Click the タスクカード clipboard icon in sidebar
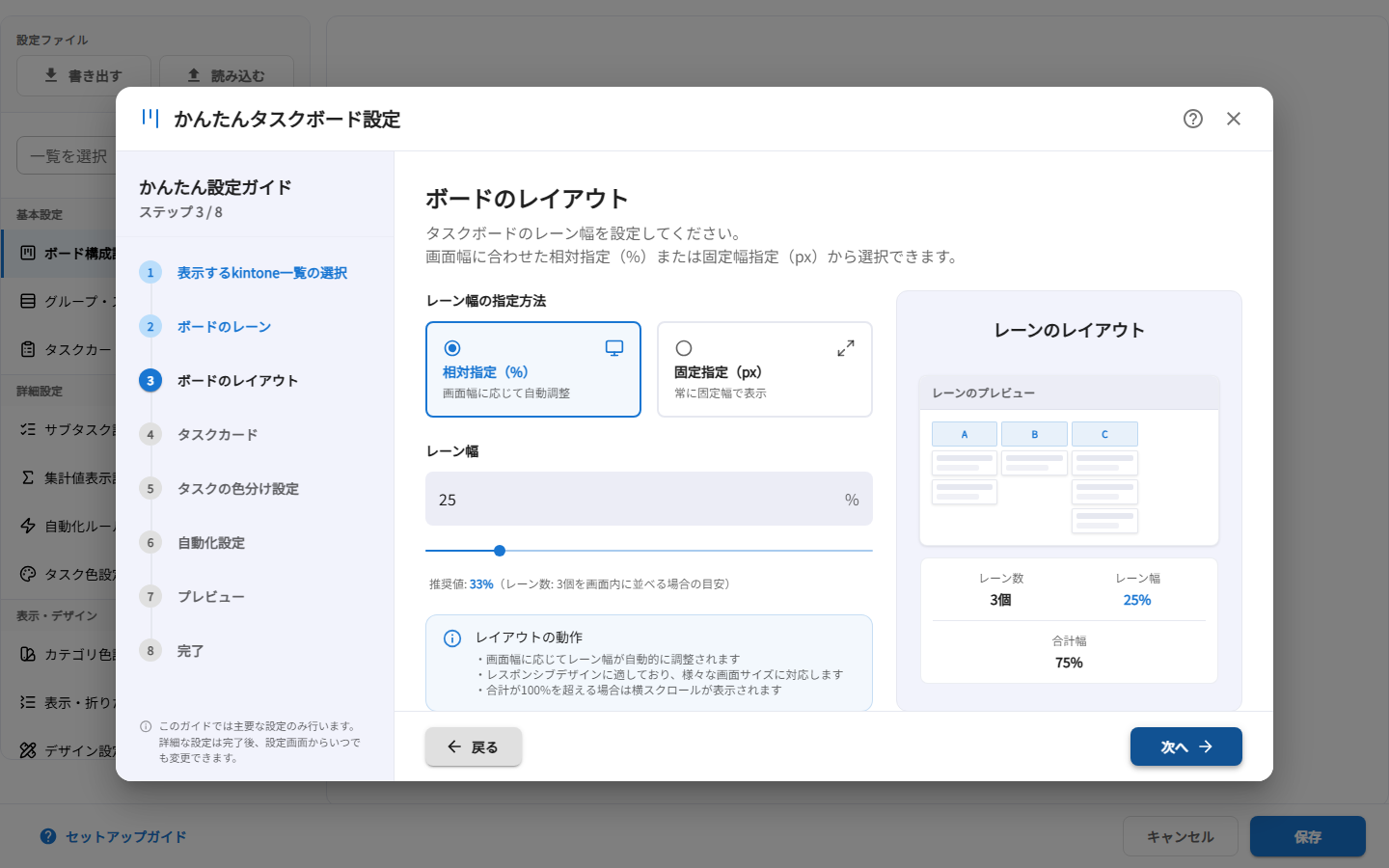1389x868 pixels. (x=28, y=349)
